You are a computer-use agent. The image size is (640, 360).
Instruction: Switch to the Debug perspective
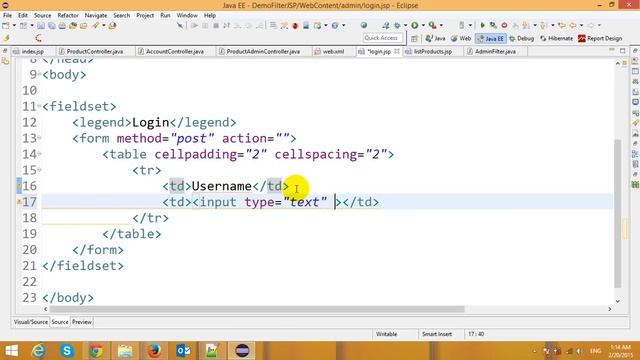pyautogui.click(x=522, y=38)
